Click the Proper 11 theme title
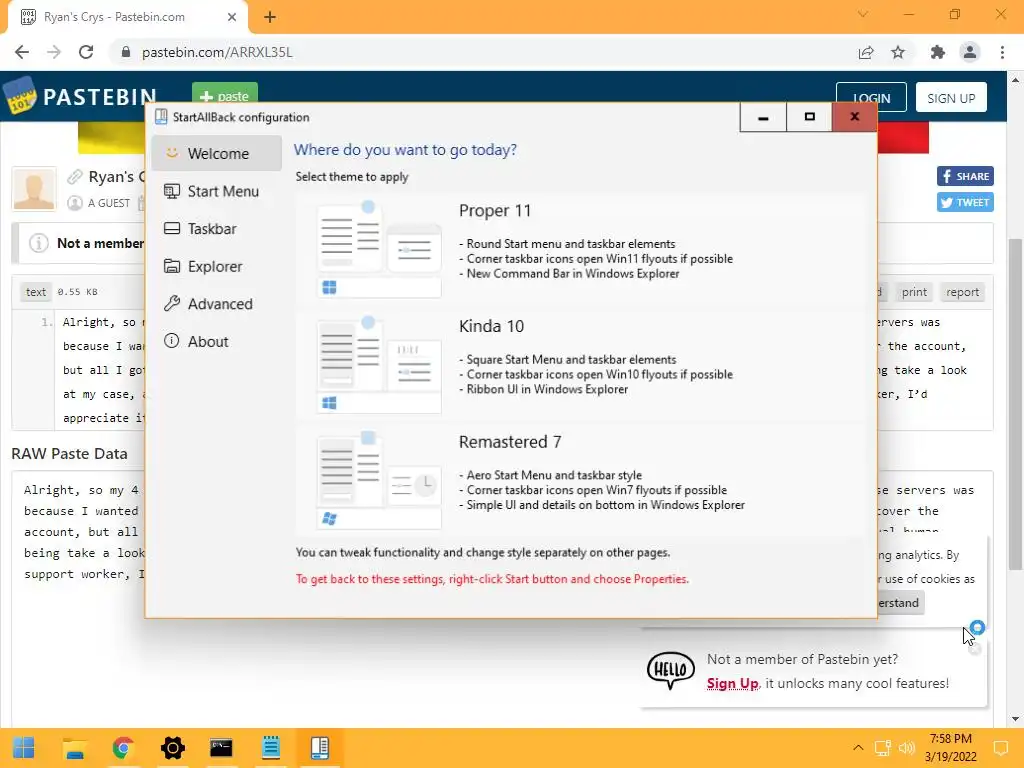This screenshot has width=1024, height=768. pos(495,211)
